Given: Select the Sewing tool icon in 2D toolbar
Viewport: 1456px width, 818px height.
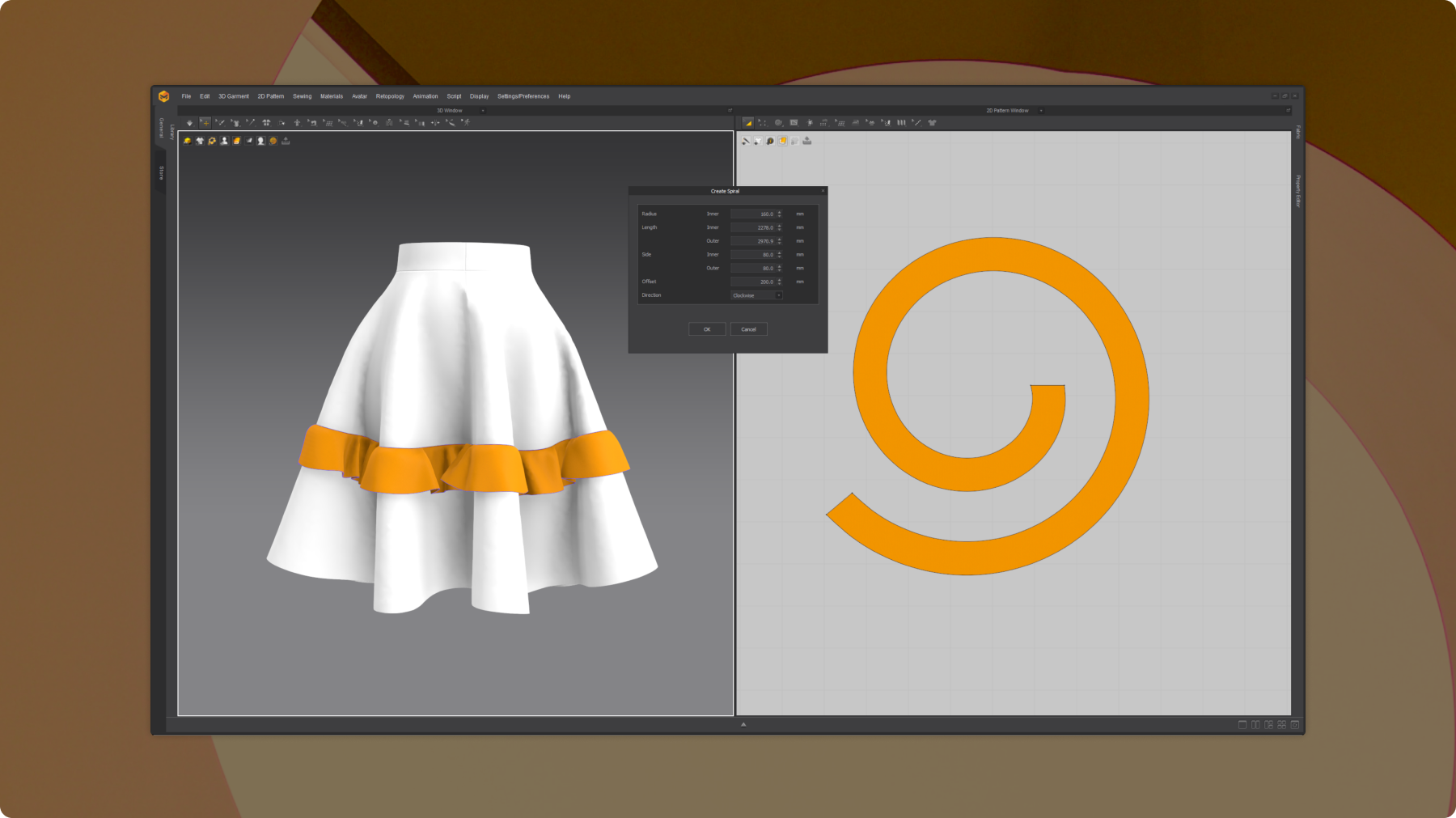Looking at the screenshot, I should (x=887, y=123).
